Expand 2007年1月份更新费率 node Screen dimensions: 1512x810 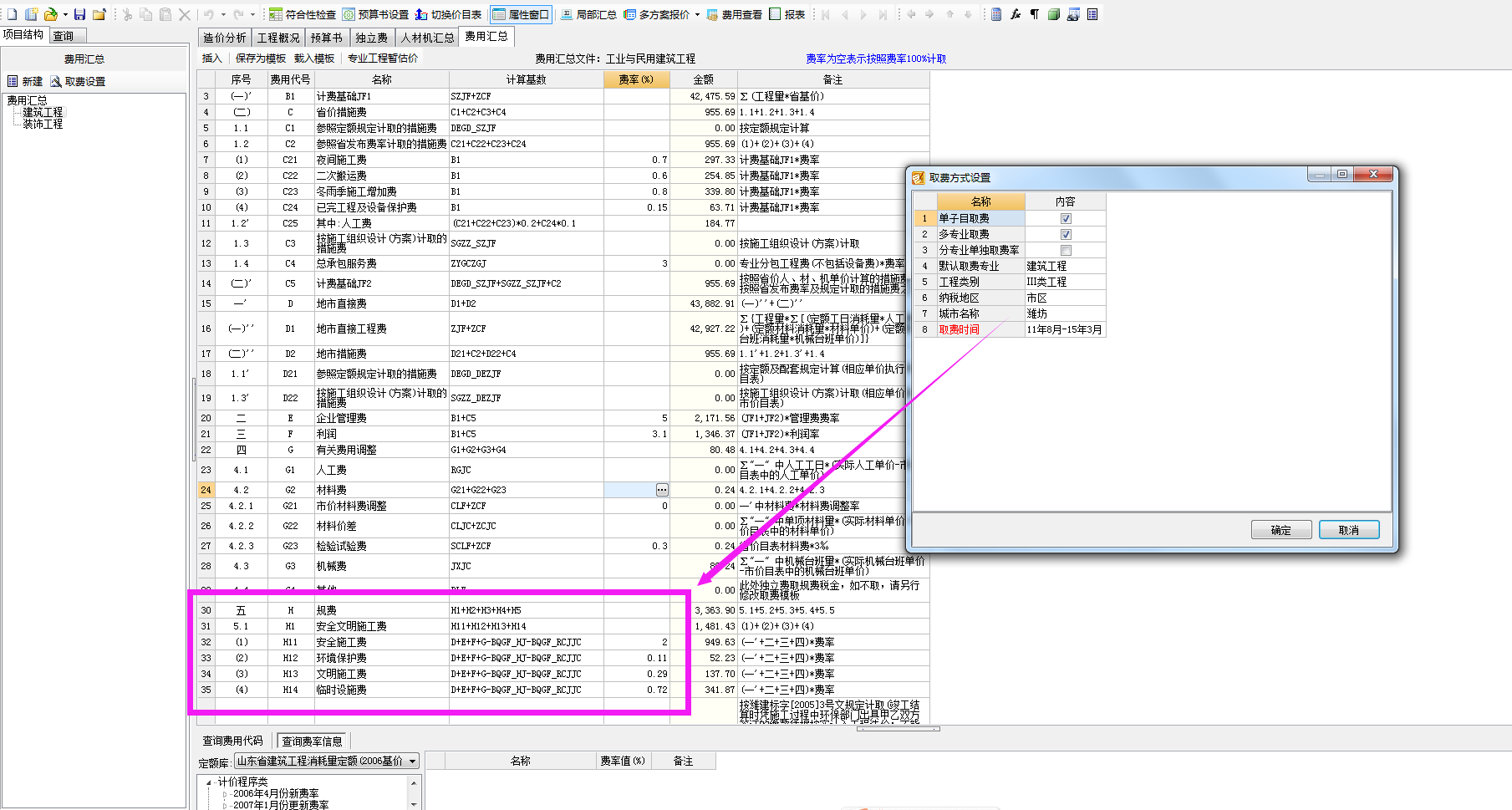(224, 805)
